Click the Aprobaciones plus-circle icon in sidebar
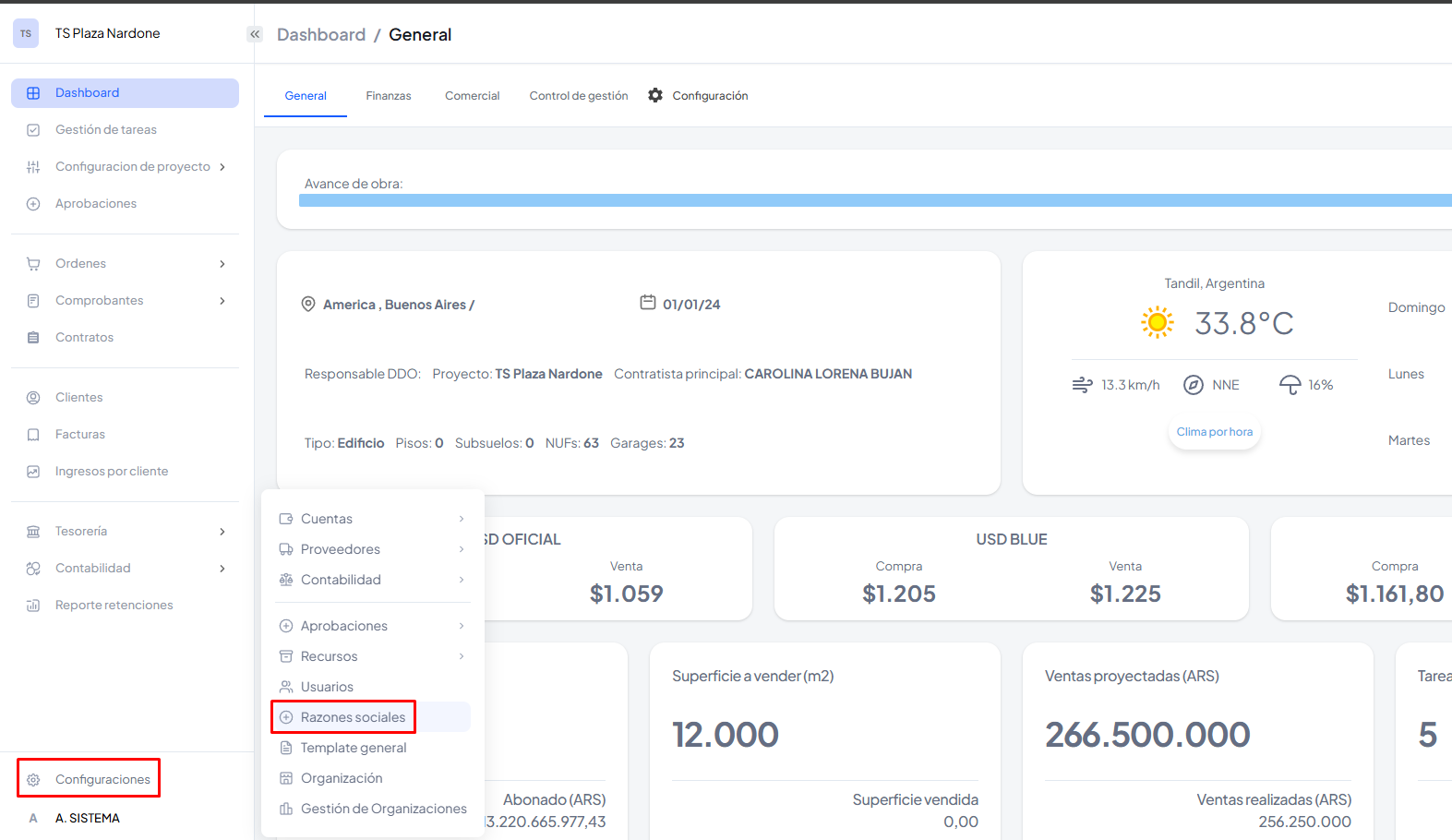 click(33, 204)
